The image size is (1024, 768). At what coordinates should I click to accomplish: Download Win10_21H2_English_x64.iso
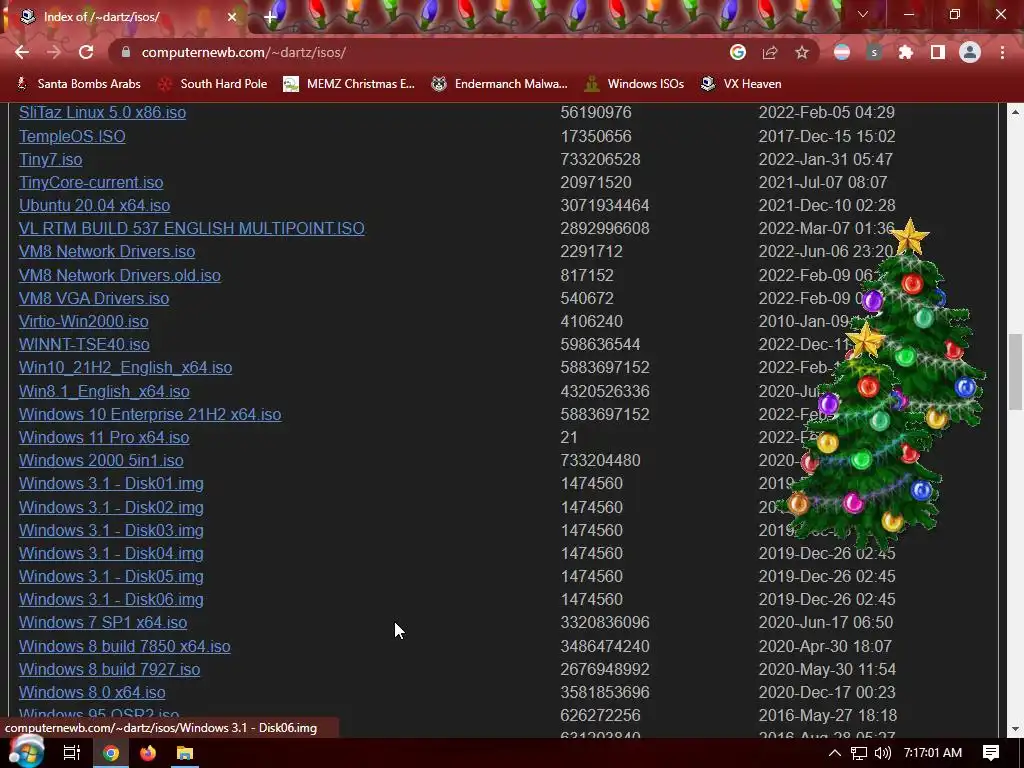(125, 367)
